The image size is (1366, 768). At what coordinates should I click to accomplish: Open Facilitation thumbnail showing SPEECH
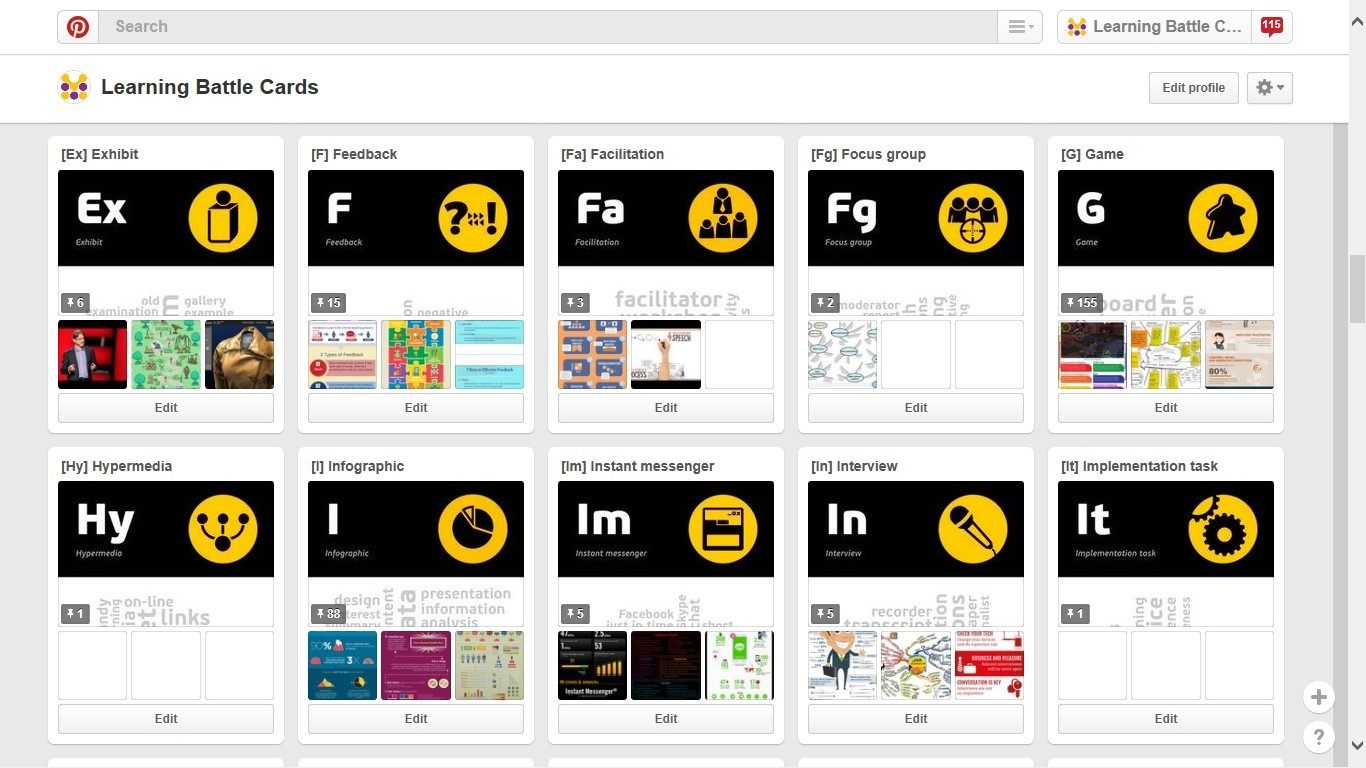(666, 354)
